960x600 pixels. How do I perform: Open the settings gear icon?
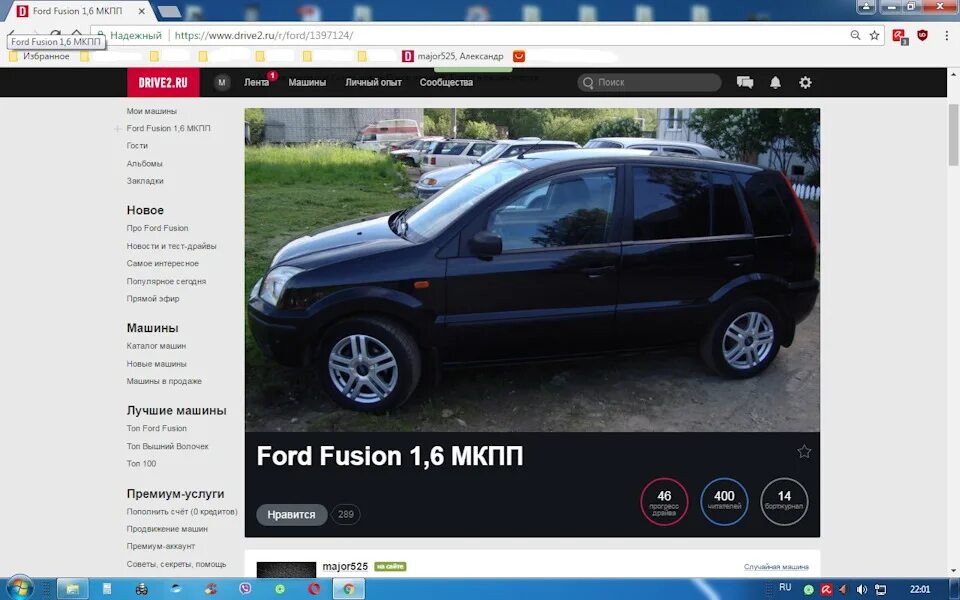coord(805,82)
